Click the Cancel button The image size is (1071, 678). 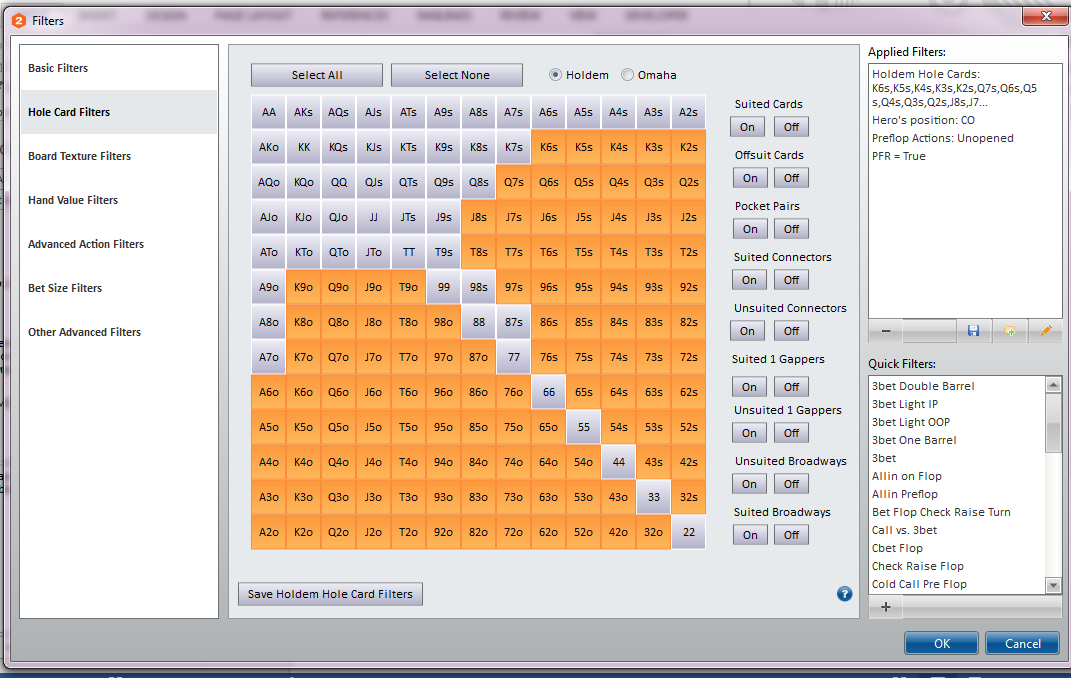pos(1023,643)
